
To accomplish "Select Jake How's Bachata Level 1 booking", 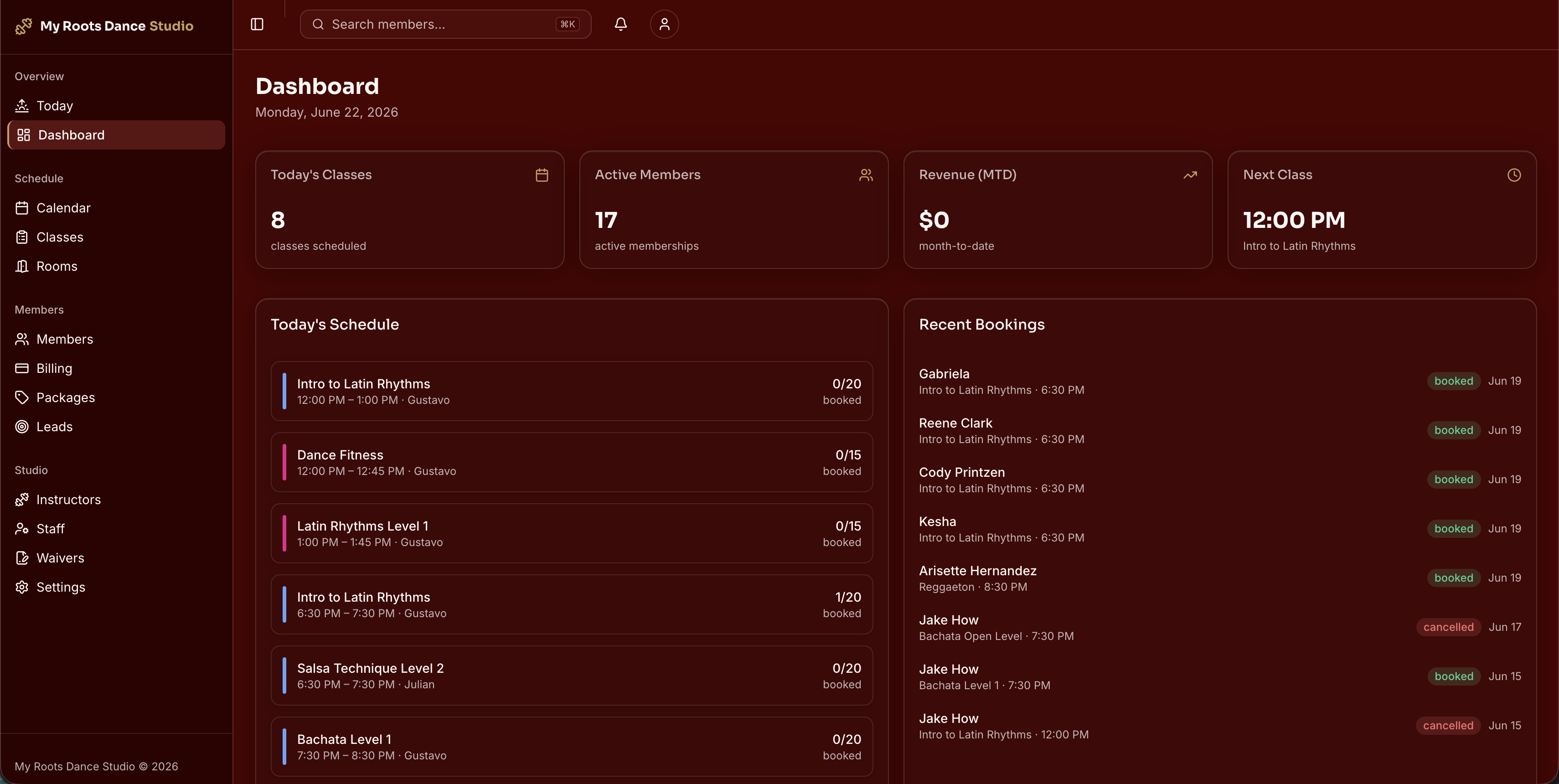I will 1219,676.
